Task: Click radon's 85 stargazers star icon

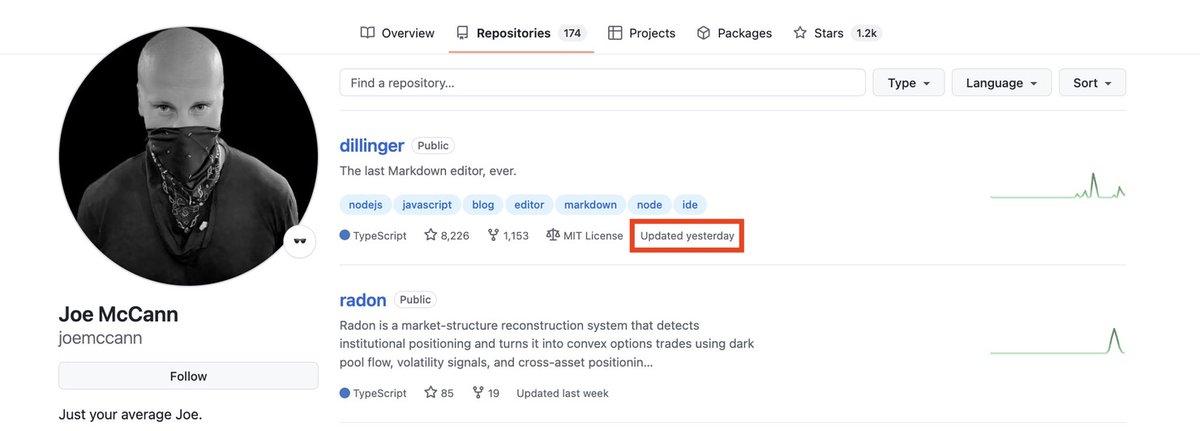Action: tap(431, 393)
